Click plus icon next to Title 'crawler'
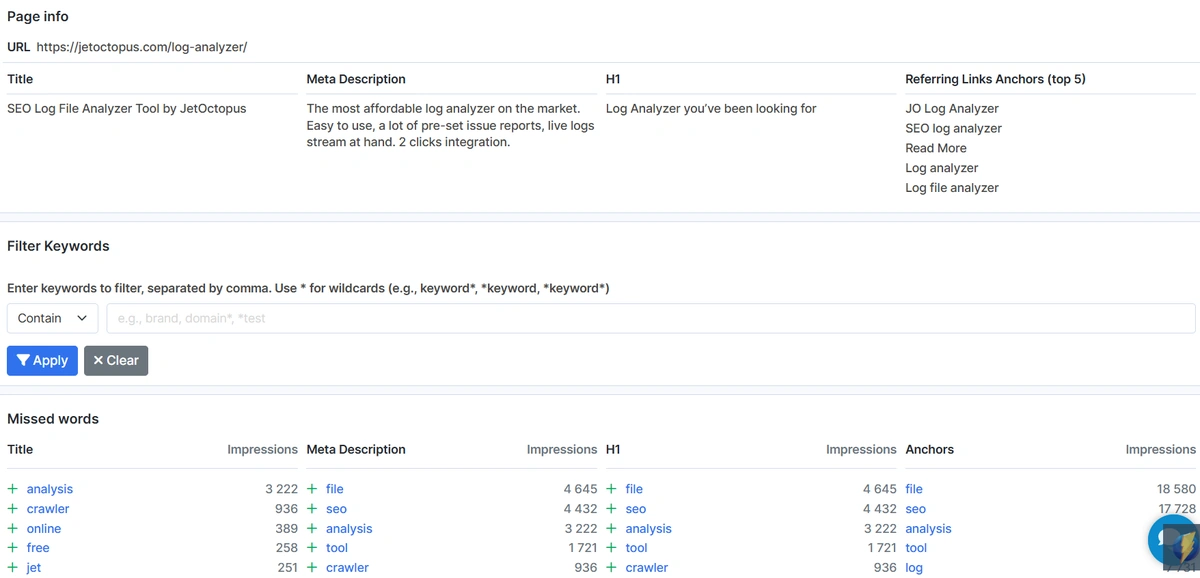Screen dimensions: 1200x578 (x=13, y=509)
